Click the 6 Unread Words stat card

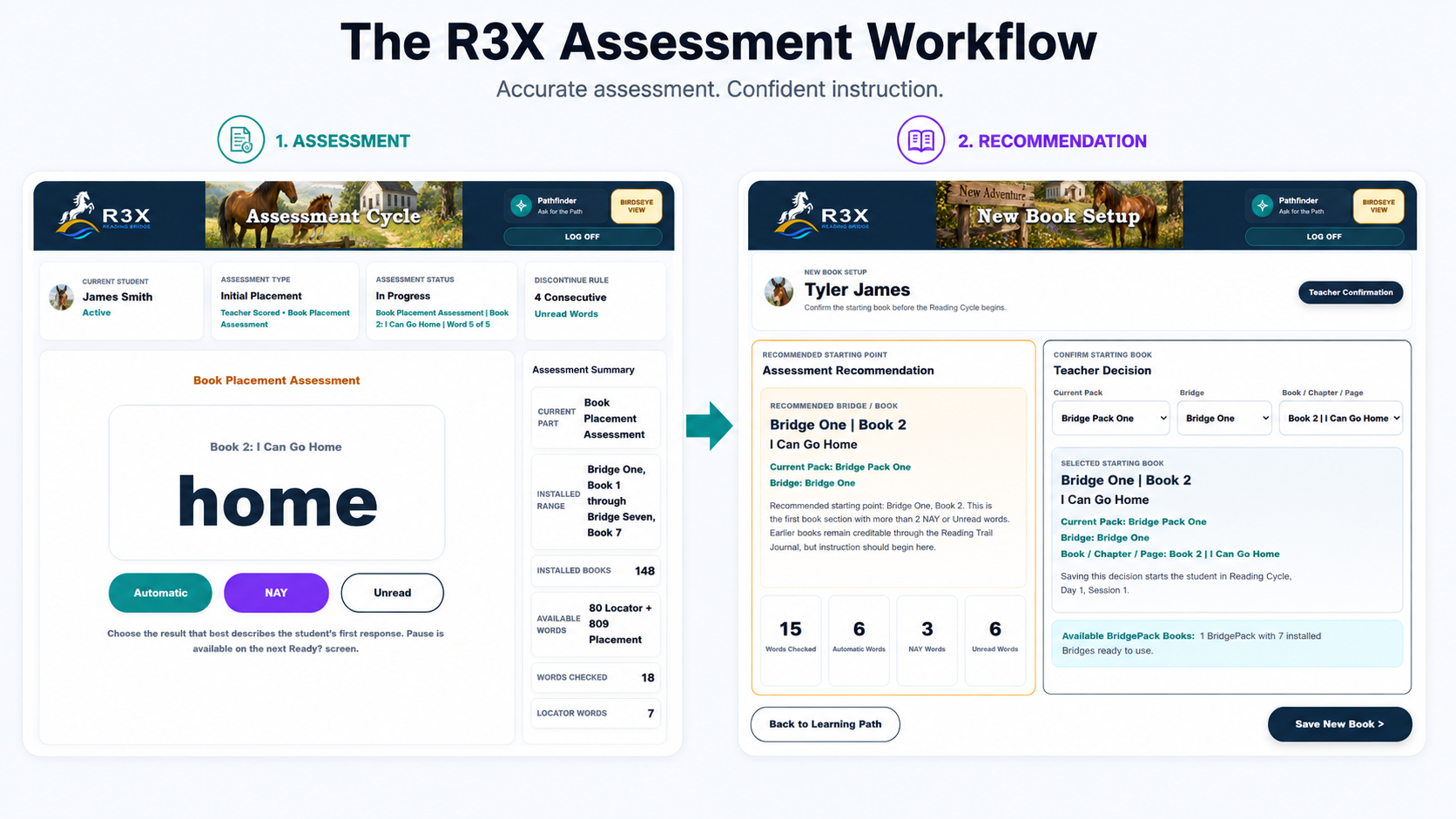[x=994, y=640]
